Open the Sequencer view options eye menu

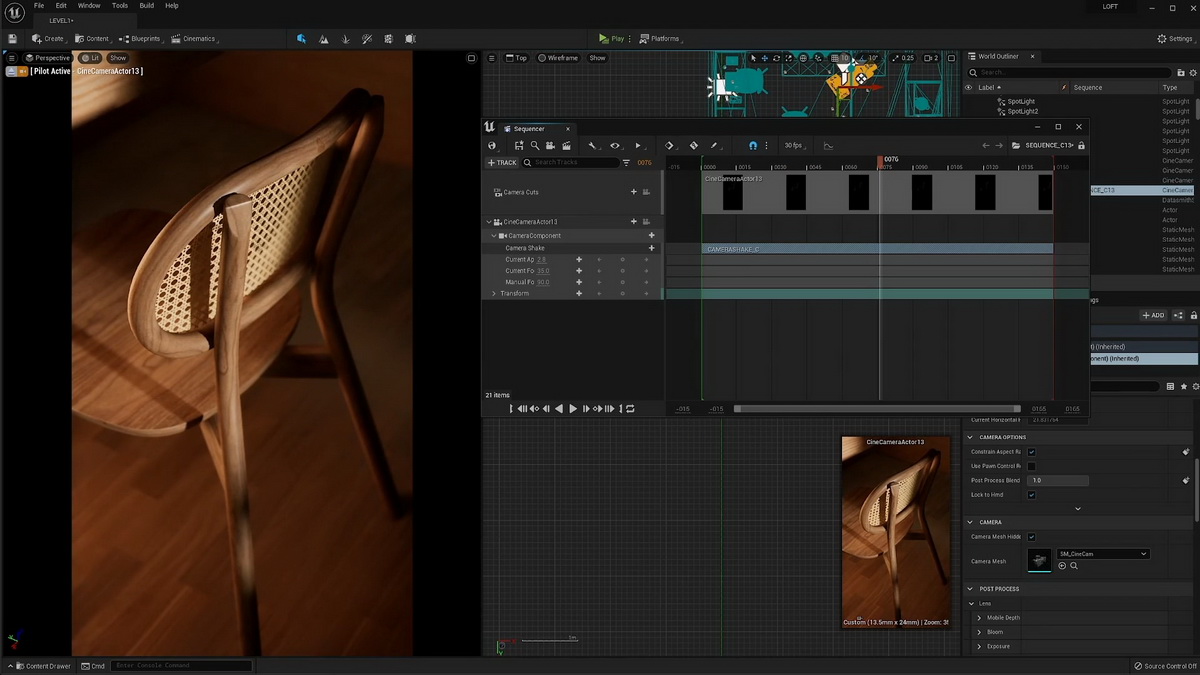[x=615, y=146]
